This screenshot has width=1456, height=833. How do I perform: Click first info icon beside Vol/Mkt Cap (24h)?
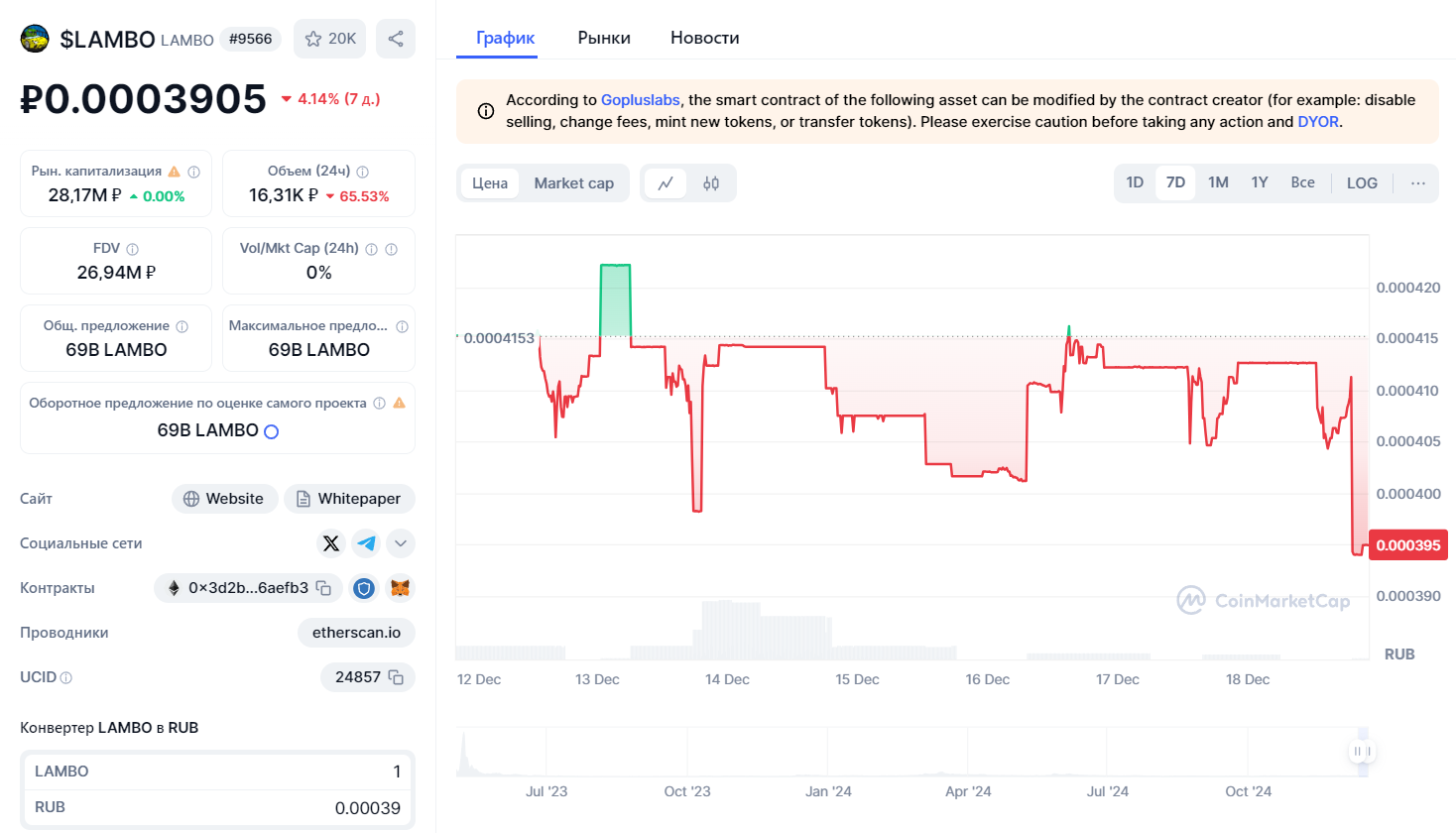[x=372, y=249]
